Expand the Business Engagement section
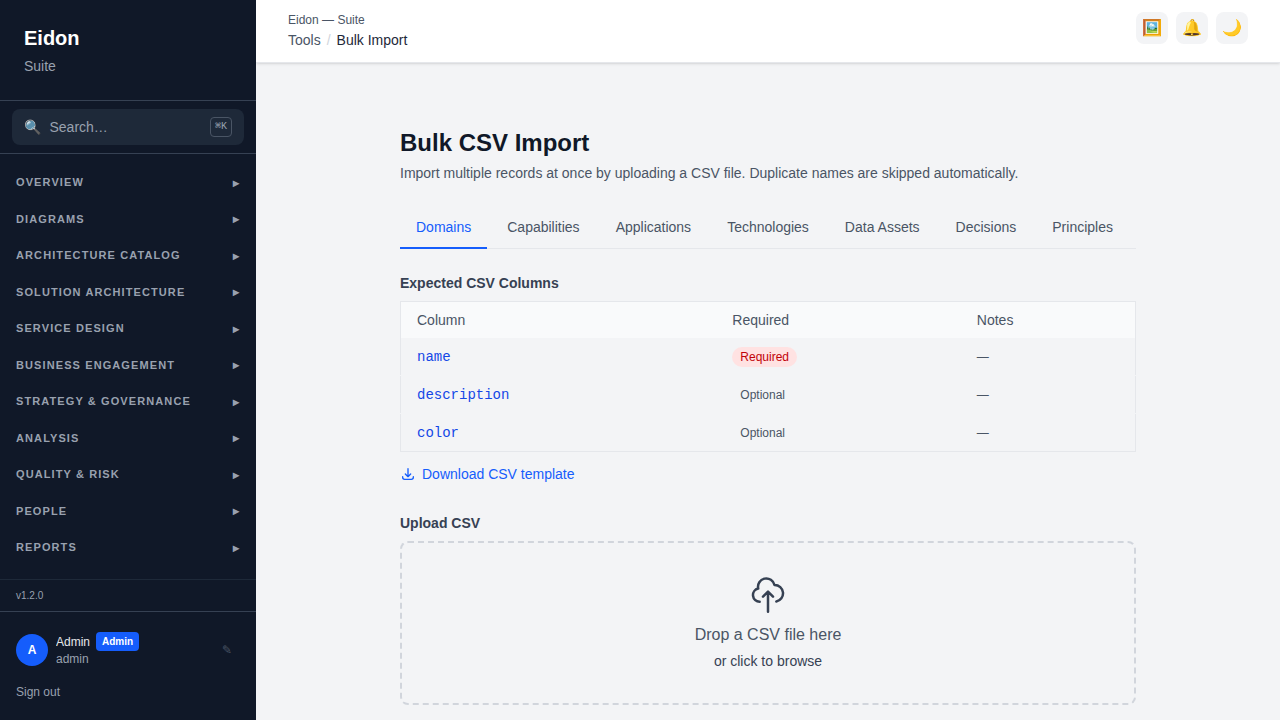The height and width of the screenshot is (720, 1280). click(128, 365)
